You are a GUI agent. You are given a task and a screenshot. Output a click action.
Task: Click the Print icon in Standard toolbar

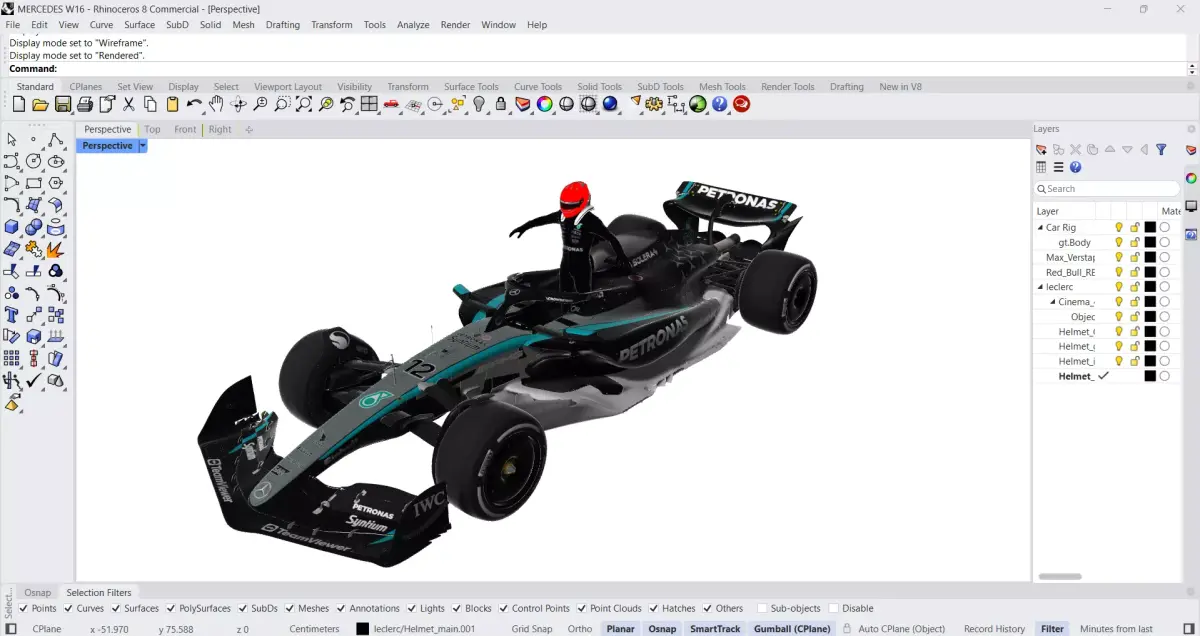point(85,104)
